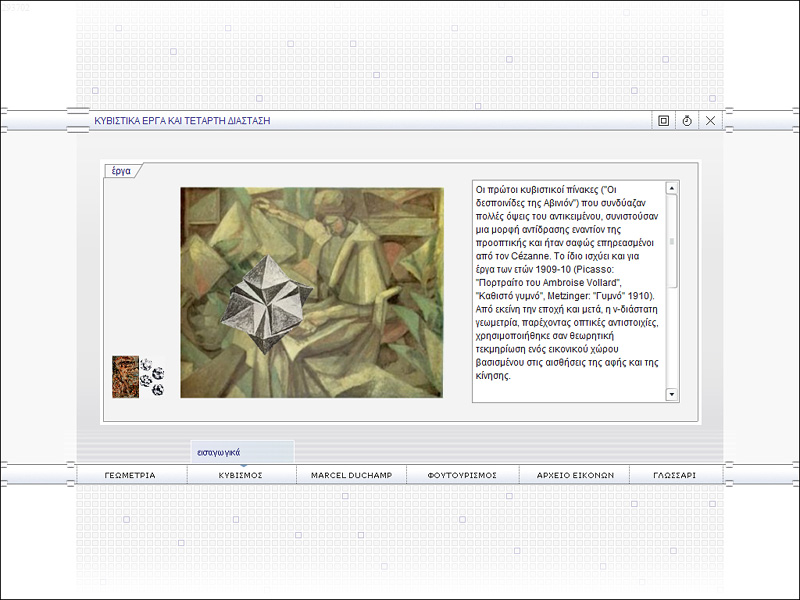Image resolution: width=800 pixels, height=600 pixels.
Task: Select the έργα tab
Action: pos(121,171)
